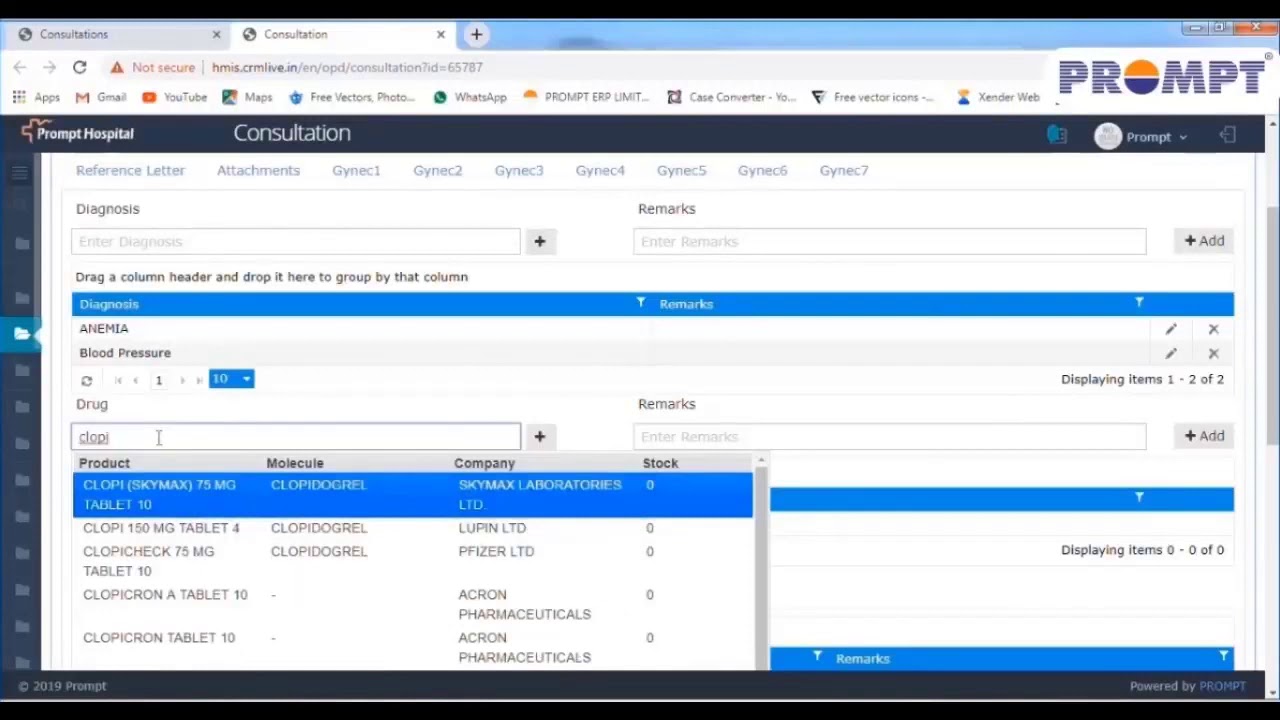Click the Drug search field containing clopi
This screenshot has height=720, width=1280.
[x=296, y=436]
